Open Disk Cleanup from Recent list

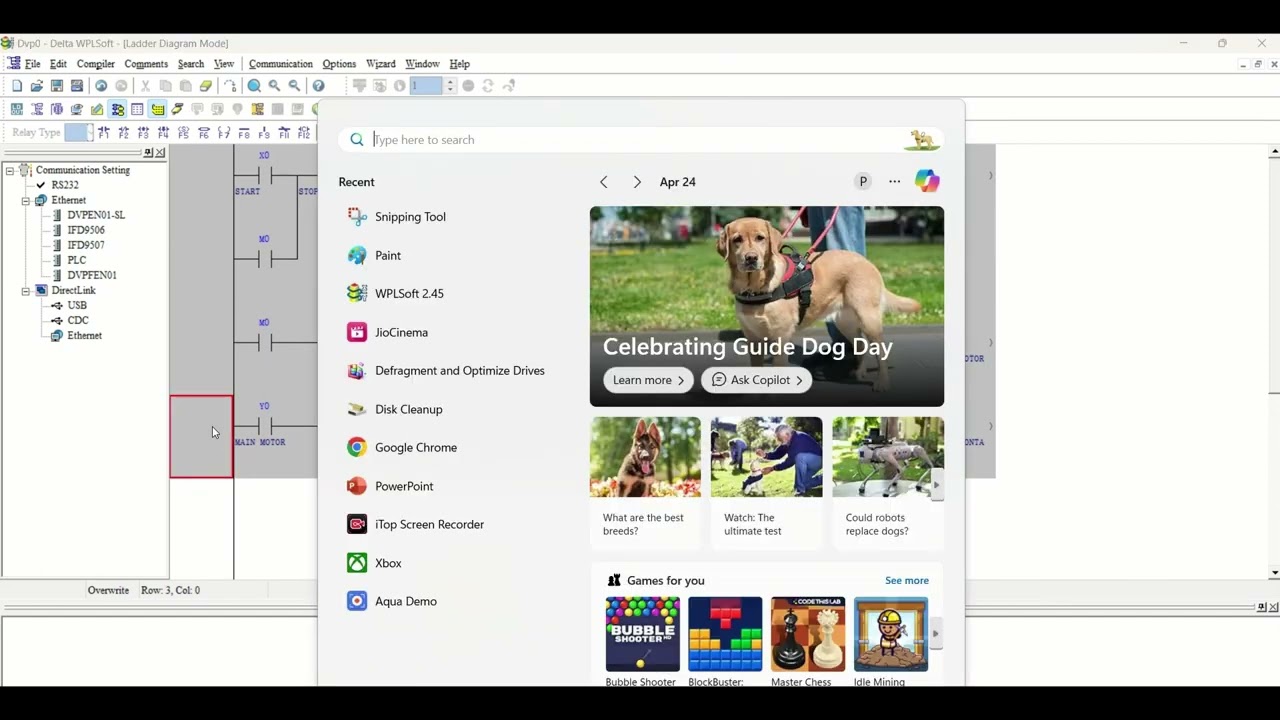pos(394,409)
